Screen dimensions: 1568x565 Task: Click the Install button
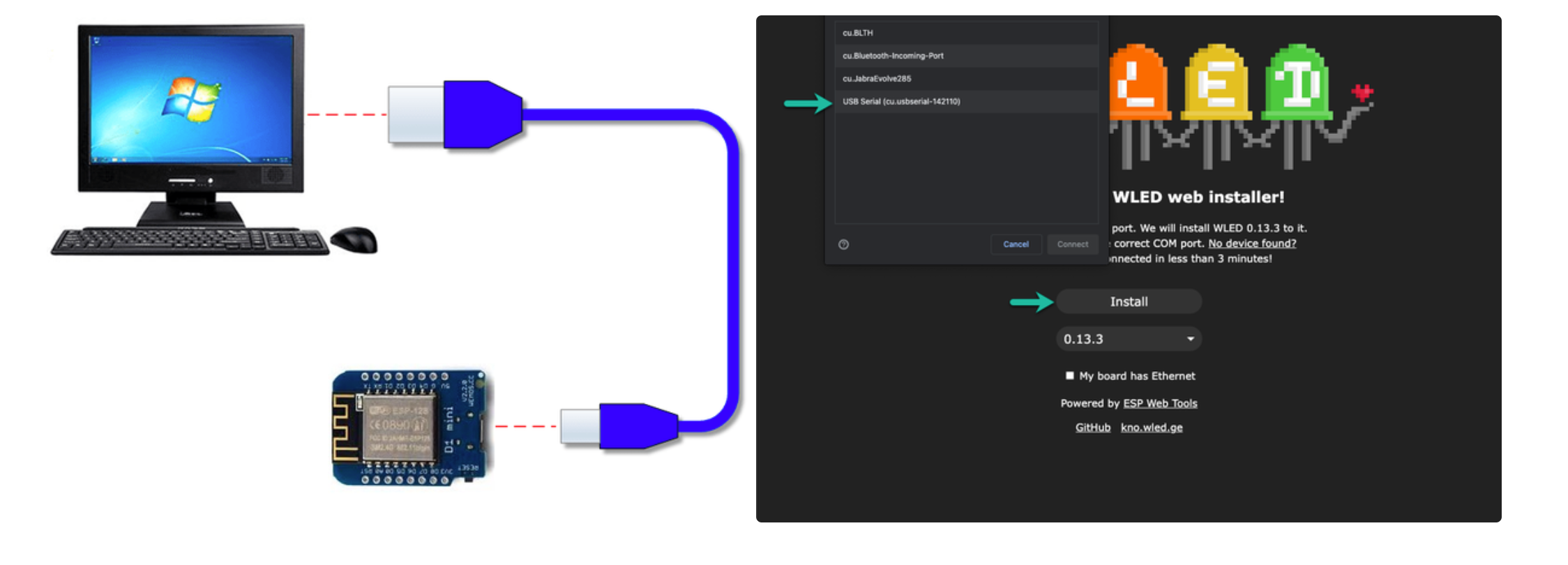pos(1129,301)
